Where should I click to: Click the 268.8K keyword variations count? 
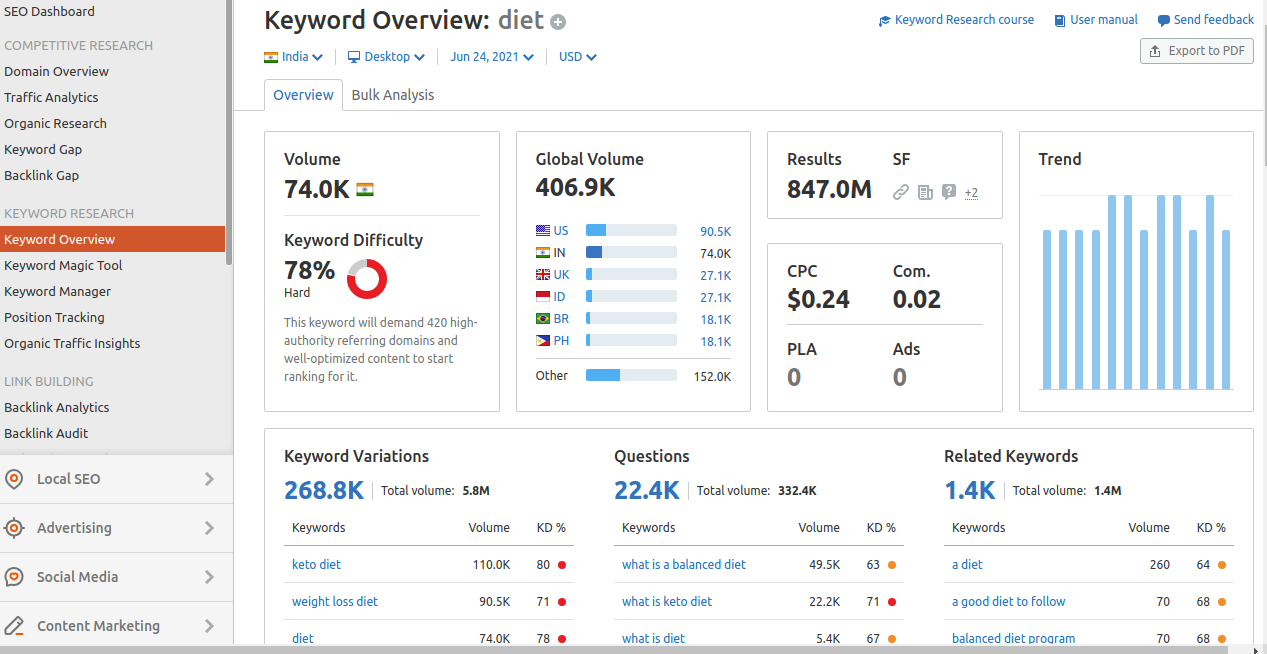point(324,490)
